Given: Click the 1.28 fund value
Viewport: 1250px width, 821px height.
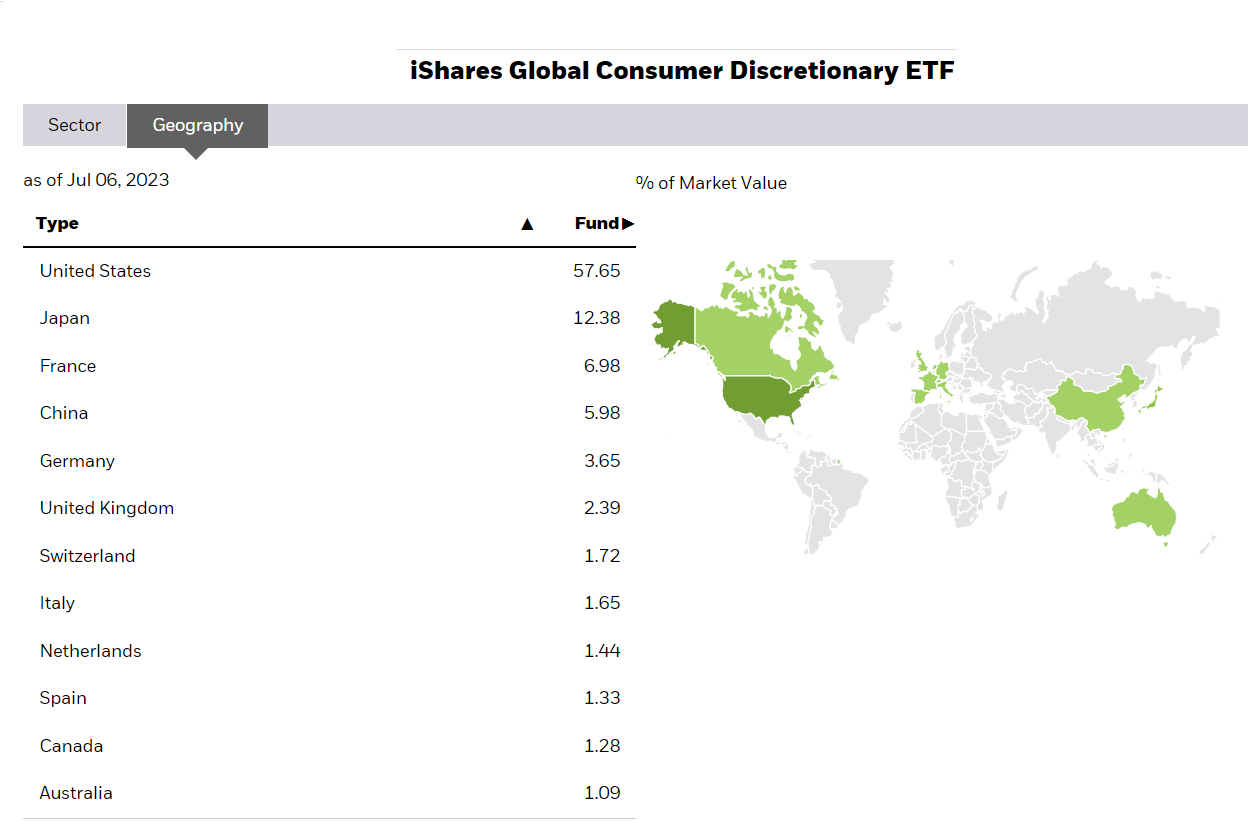Looking at the screenshot, I should point(602,746).
